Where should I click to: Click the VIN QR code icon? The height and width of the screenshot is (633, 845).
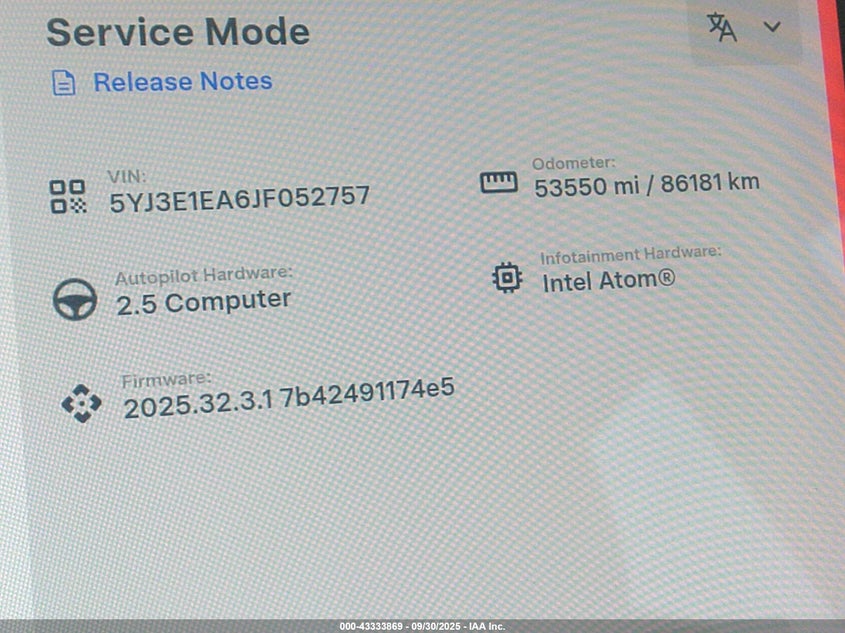(68, 196)
